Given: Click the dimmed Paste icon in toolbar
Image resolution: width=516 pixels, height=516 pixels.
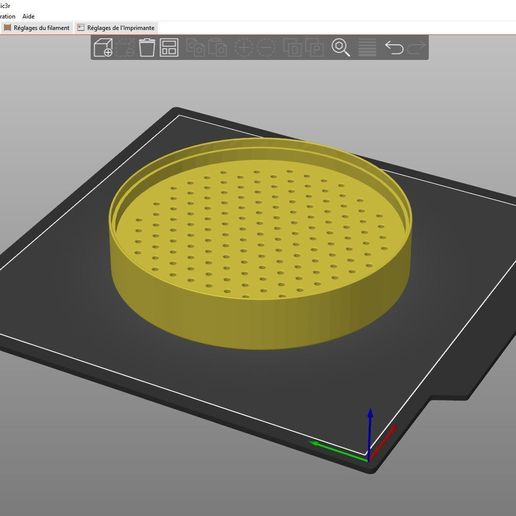Looking at the screenshot, I should coord(218,47).
